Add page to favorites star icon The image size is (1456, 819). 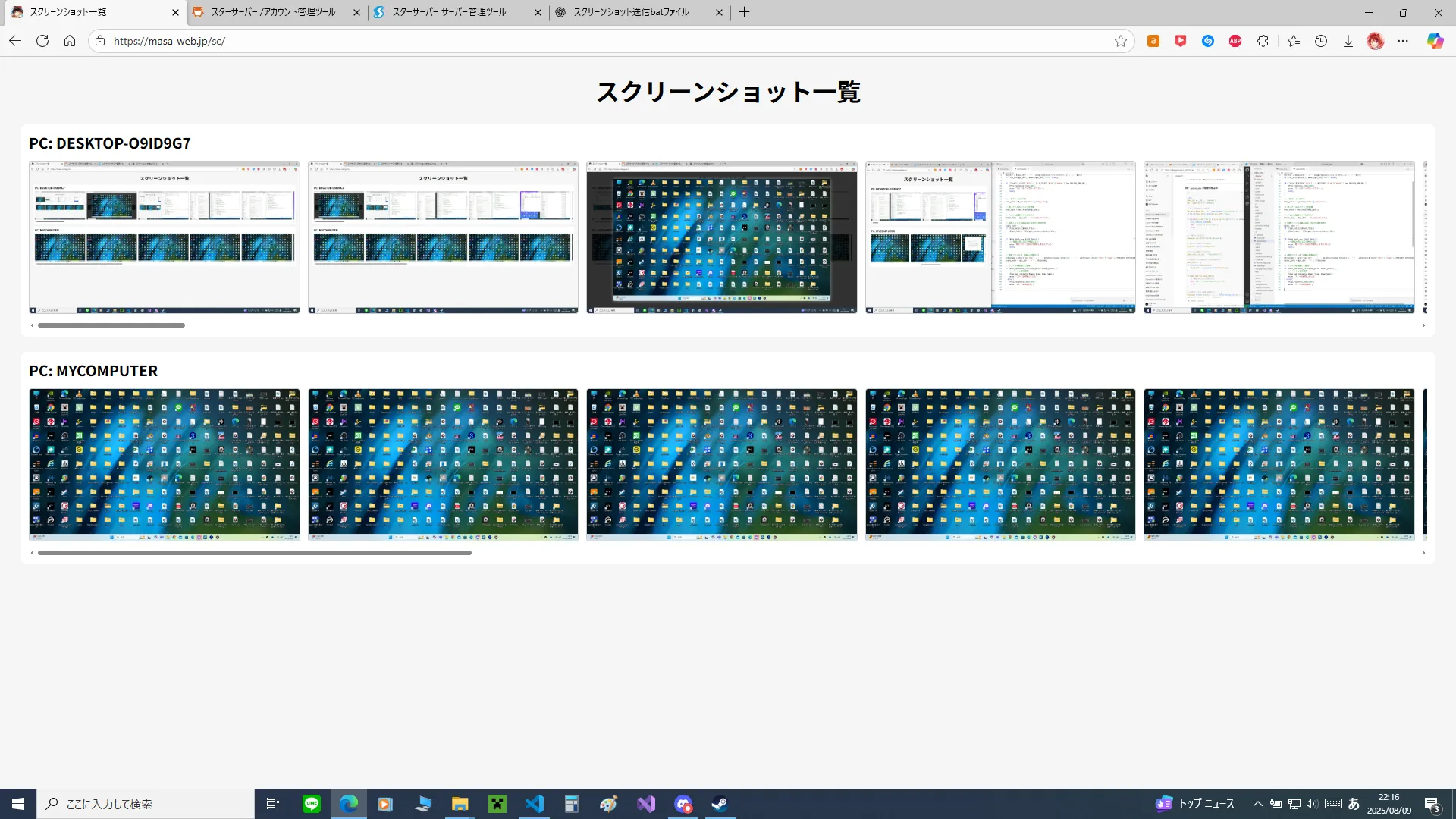coord(1120,41)
